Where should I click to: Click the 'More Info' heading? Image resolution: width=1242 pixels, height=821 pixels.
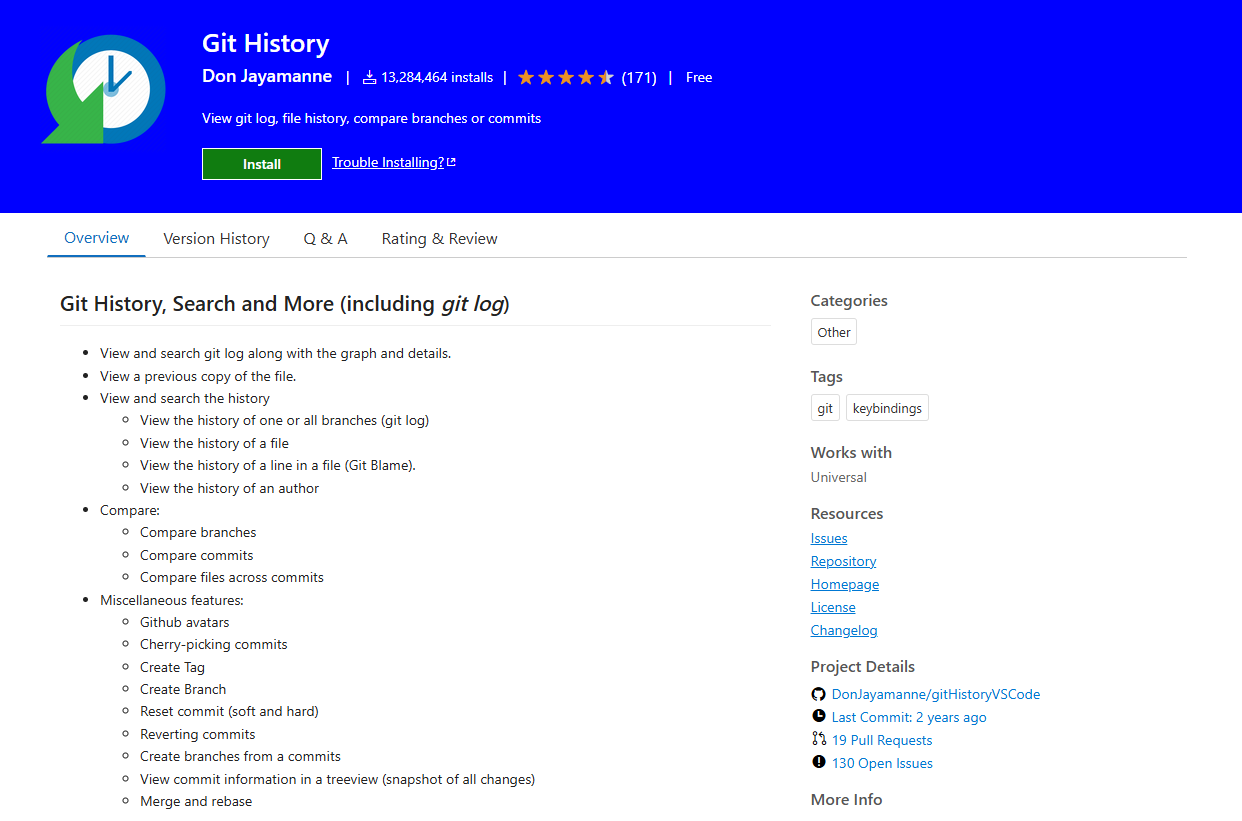click(x=846, y=799)
